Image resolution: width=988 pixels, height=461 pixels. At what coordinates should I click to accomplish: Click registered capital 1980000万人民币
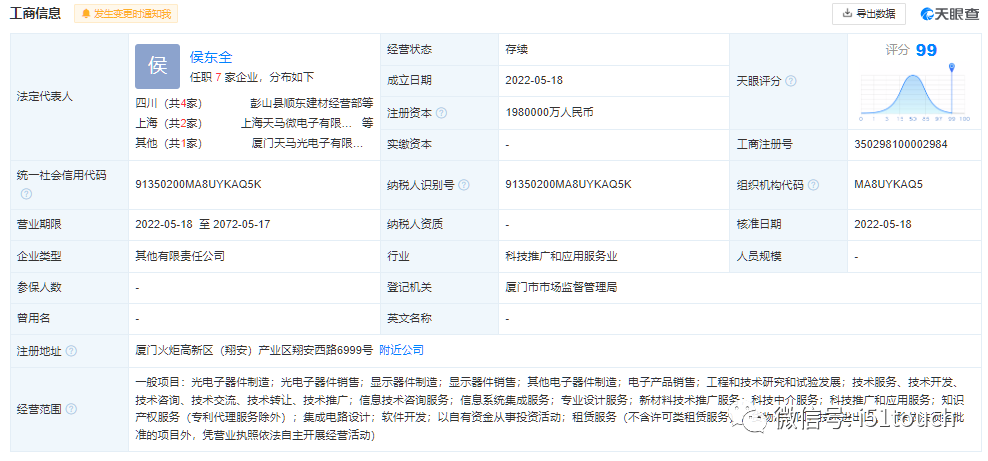(x=549, y=113)
